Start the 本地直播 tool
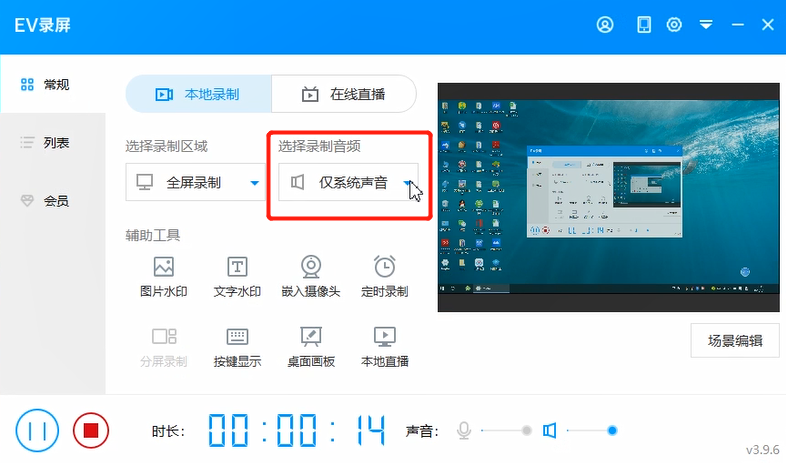This screenshot has width=786, height=463. [x=384, y=347]
